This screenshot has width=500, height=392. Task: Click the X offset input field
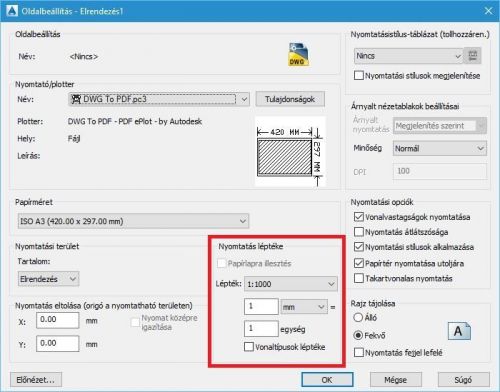tap(58, 320)
